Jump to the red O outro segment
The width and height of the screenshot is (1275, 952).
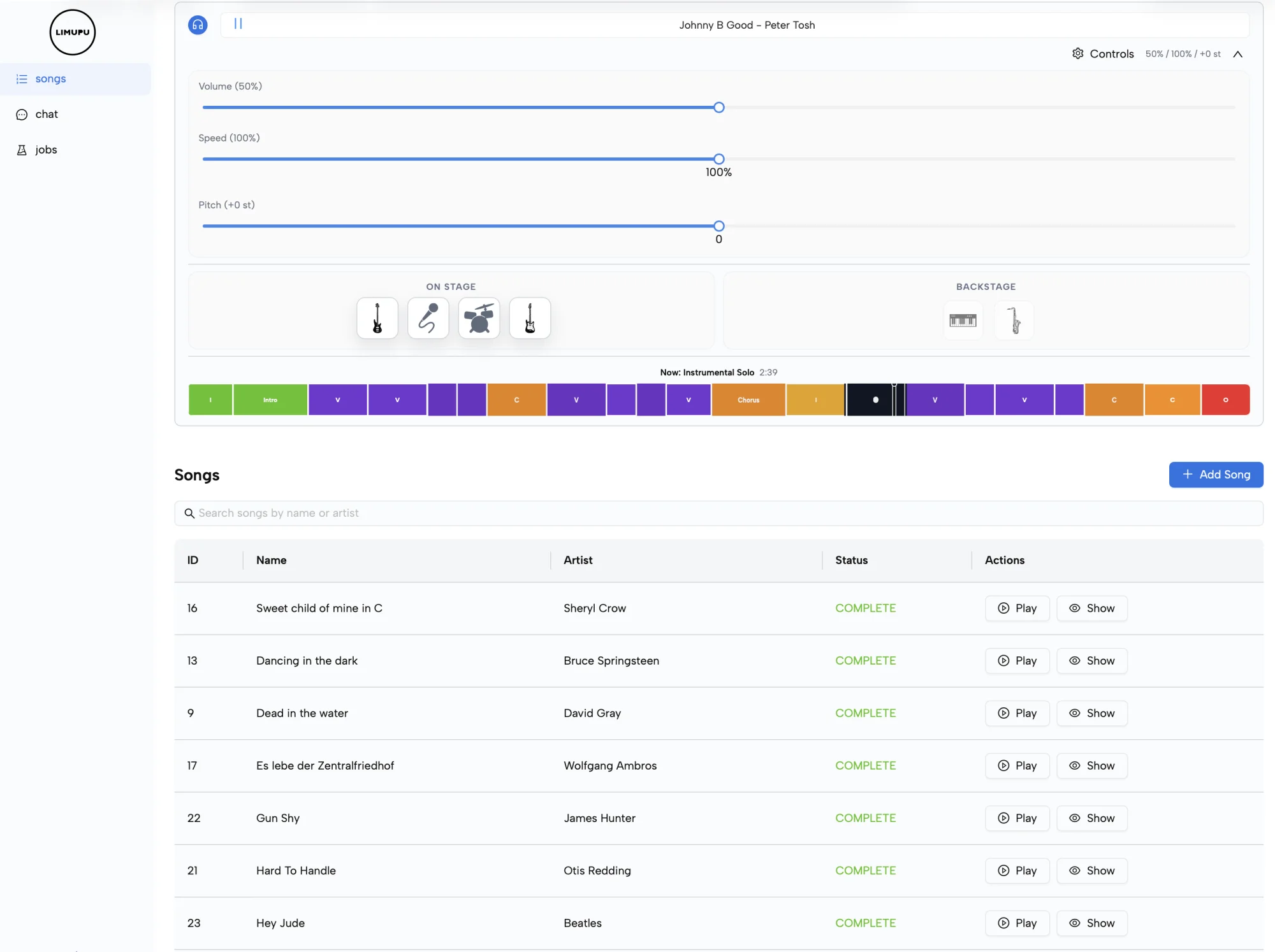pos(1225,400)
